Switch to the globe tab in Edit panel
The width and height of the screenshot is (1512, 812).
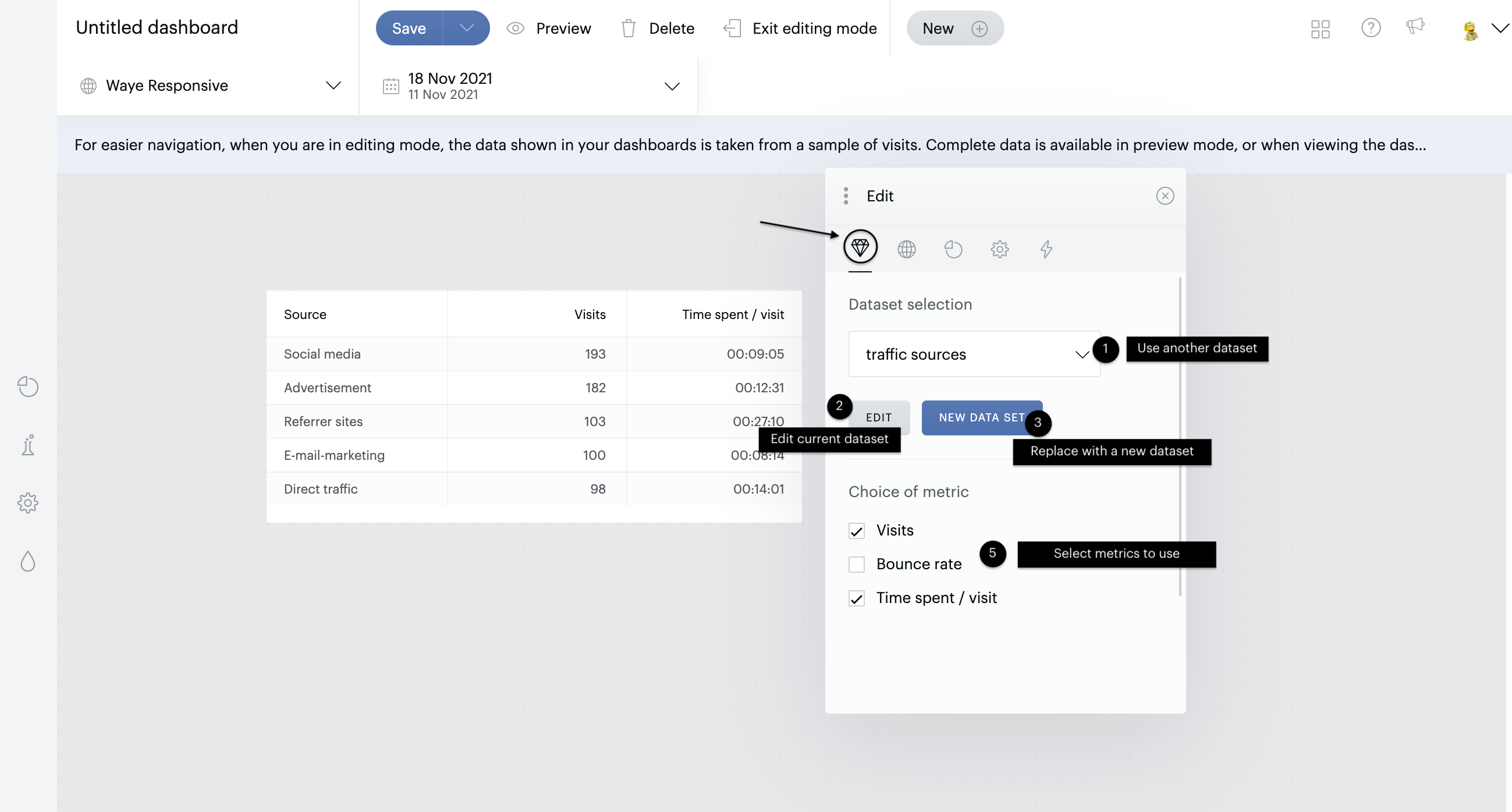tap(906, 250)
